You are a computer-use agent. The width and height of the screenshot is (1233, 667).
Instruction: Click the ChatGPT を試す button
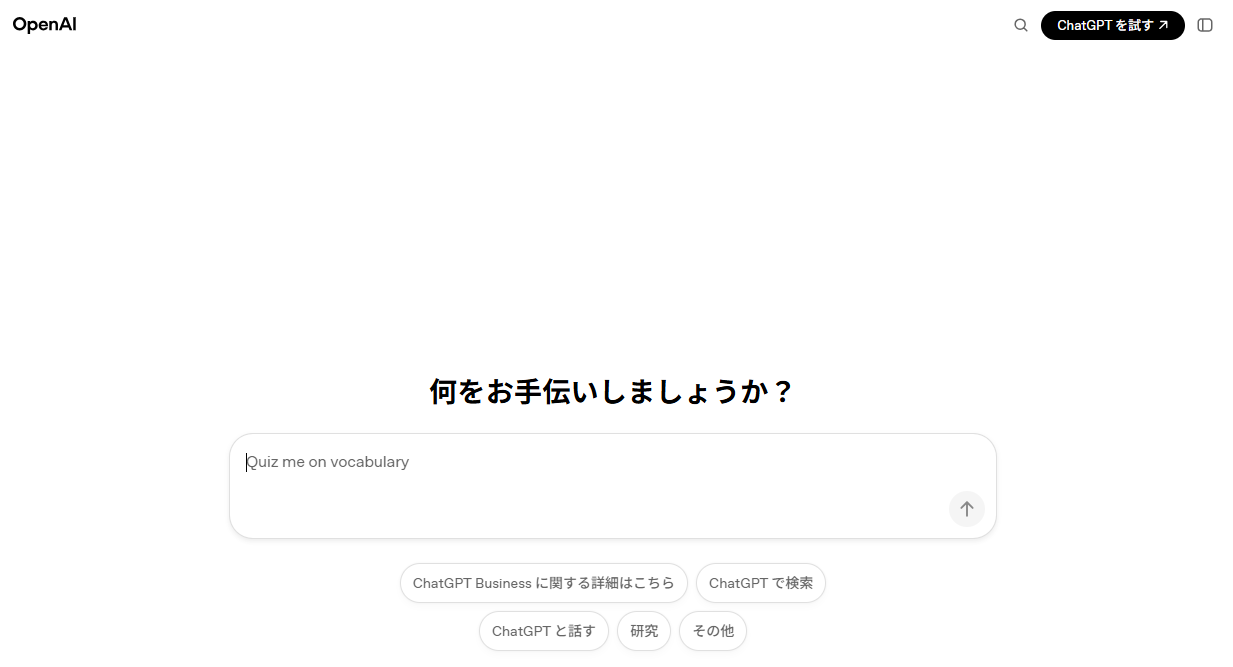tap(1112, 25)
